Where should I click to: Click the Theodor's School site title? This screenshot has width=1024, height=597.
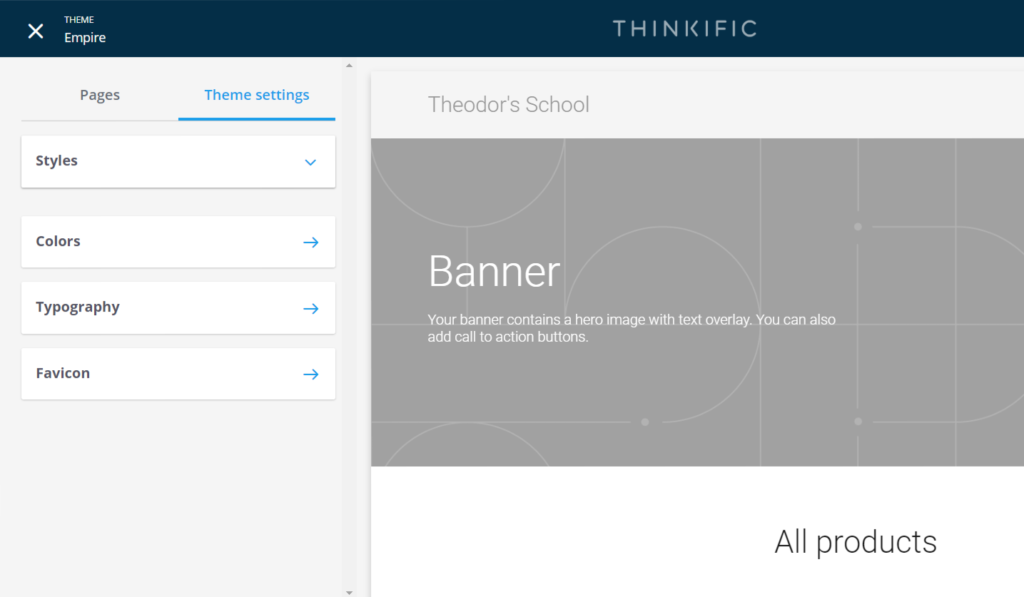(508, 104)
